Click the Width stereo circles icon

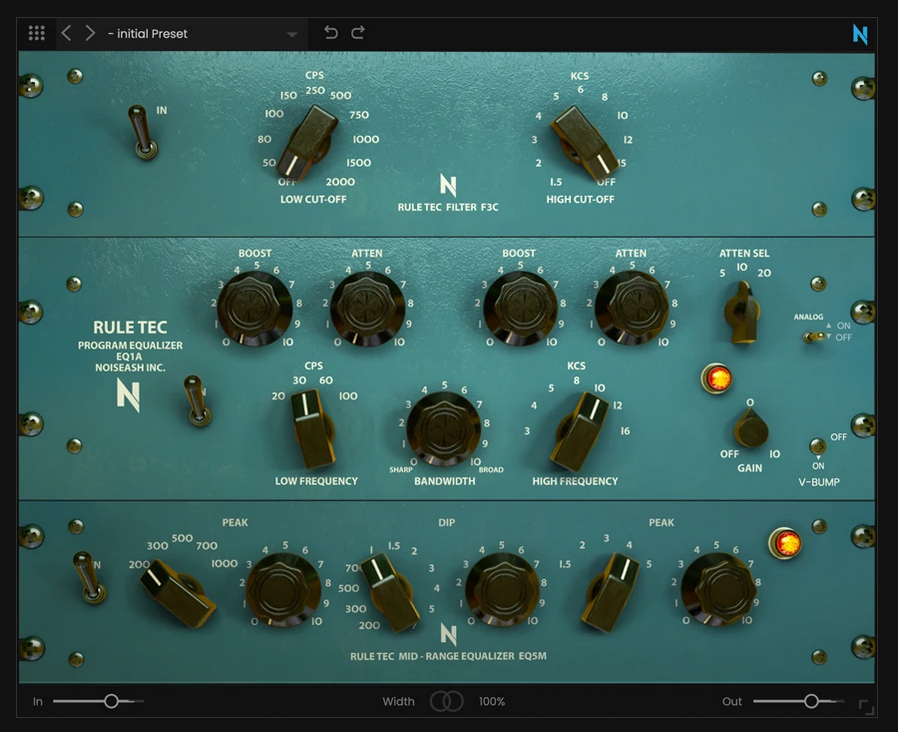[447, 701]
